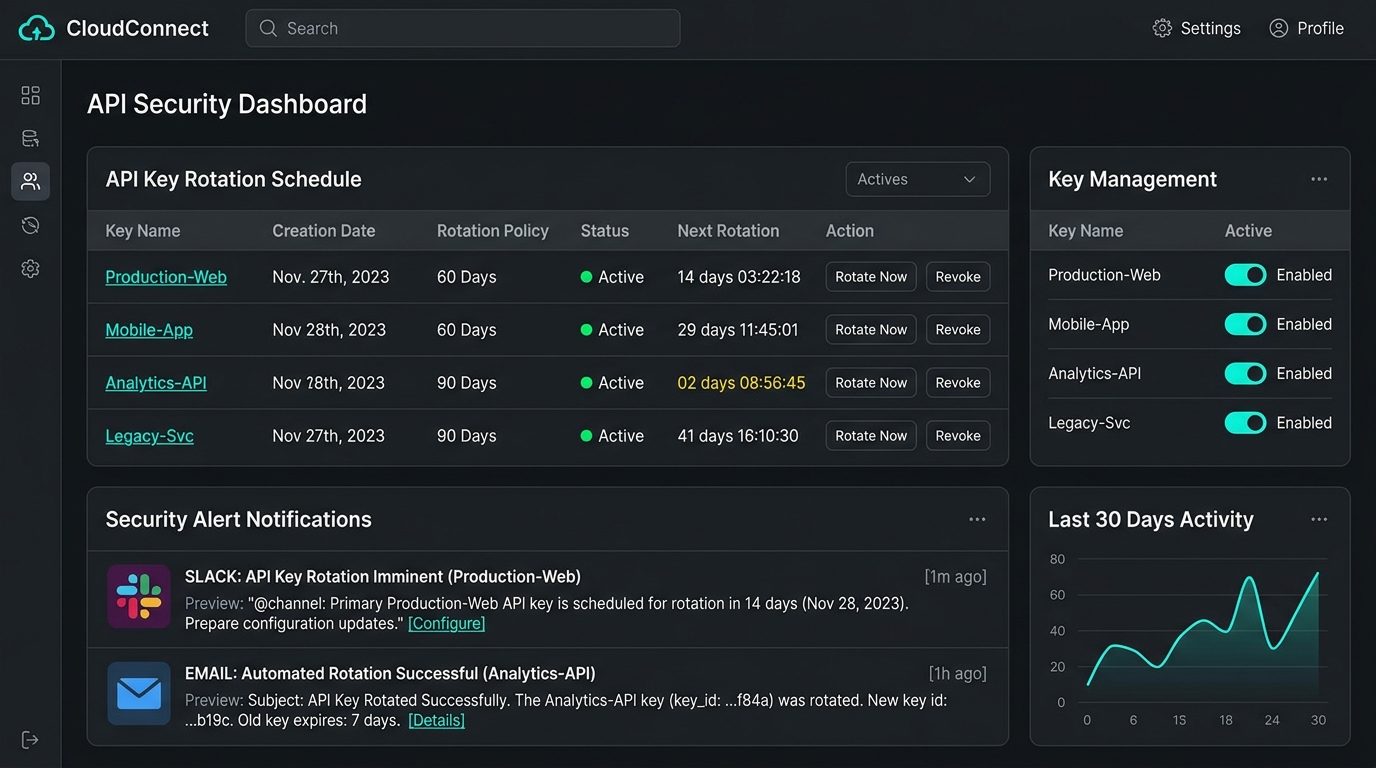Open the Mobile-App key link
The height and width of the screenshot is (768, 1376).
click(x=149, y=330)
